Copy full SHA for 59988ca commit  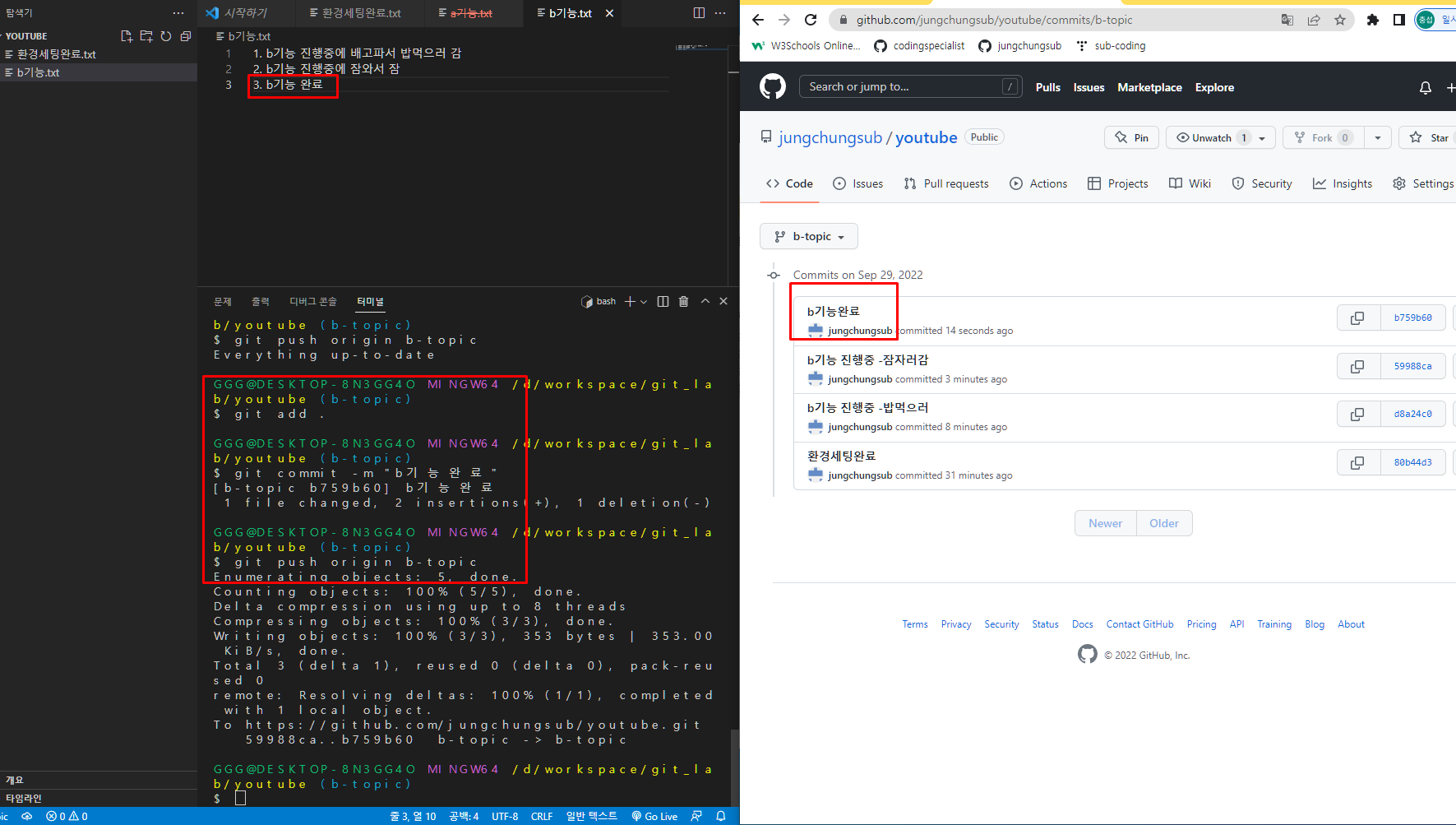click(1357, 366)
